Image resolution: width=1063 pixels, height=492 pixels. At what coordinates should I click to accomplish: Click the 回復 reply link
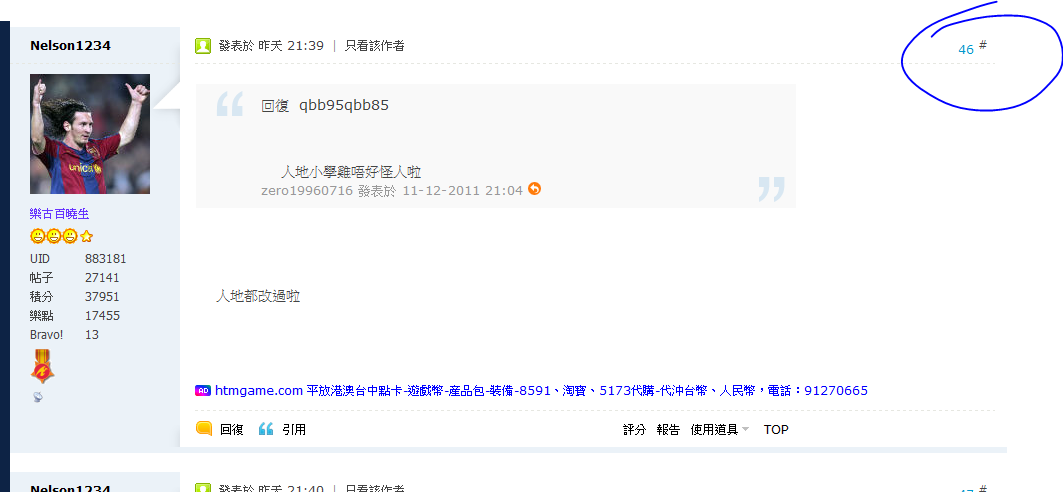232,429
